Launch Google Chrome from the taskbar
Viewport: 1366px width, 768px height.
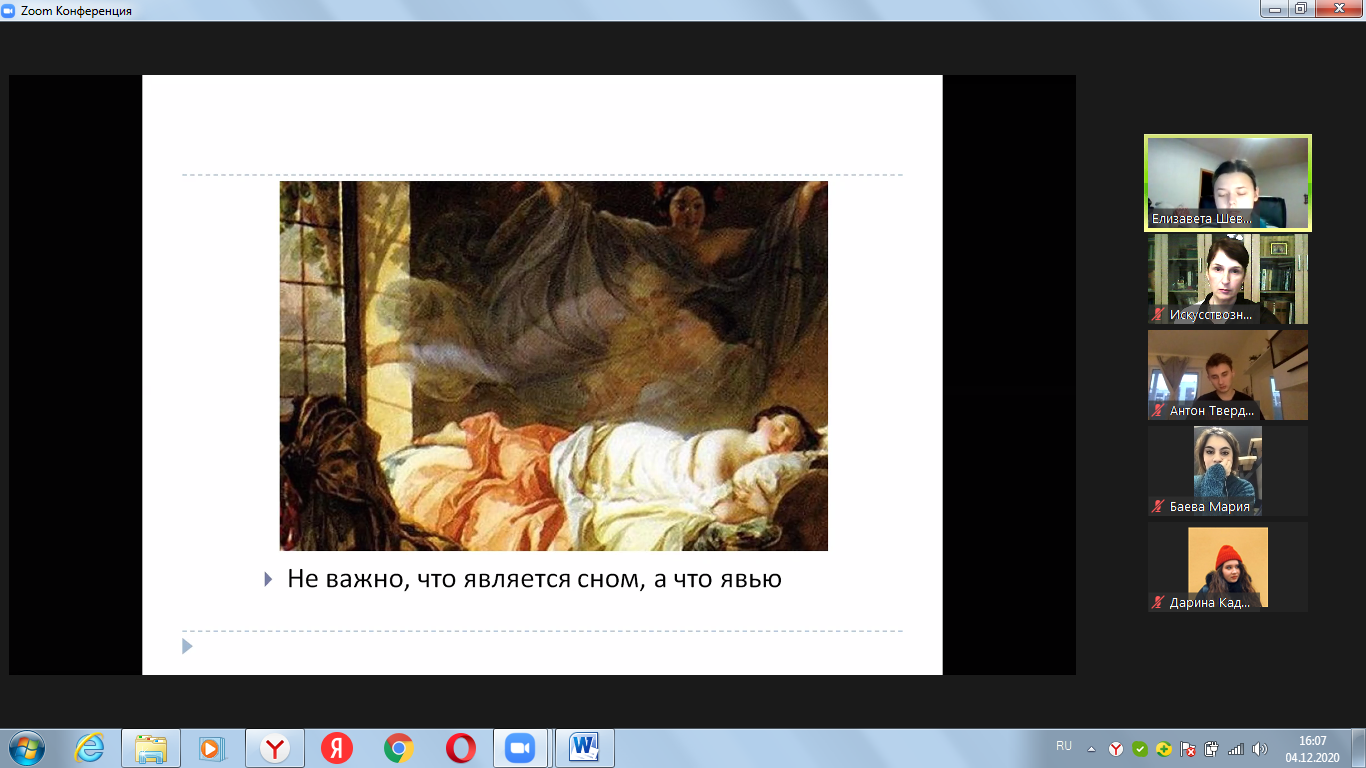pos(399,748)
